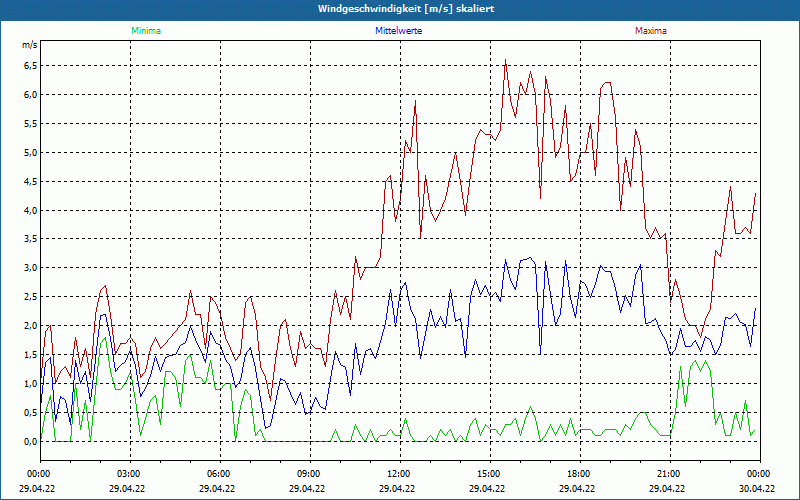Click the 12:00 time axis label
This screenshot has height=500, width=800.
(400, 474)
